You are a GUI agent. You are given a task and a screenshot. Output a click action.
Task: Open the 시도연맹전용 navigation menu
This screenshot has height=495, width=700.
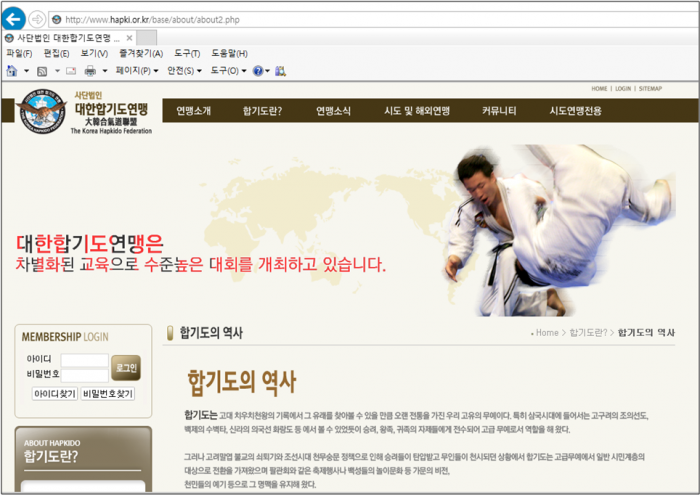pos(575,111)
